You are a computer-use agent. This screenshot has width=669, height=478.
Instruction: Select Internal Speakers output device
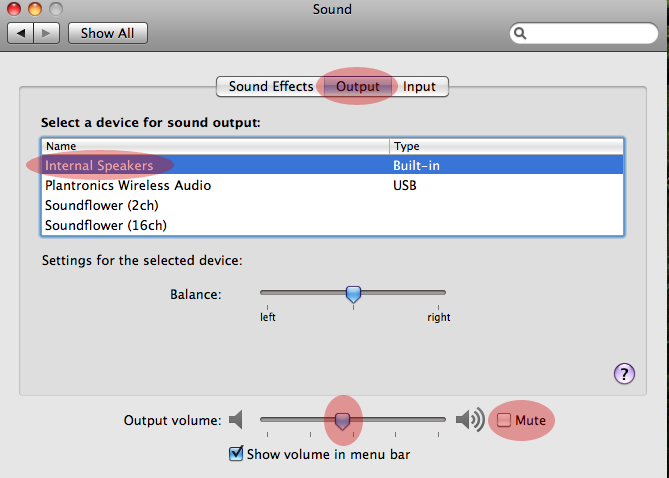point(332,165)
